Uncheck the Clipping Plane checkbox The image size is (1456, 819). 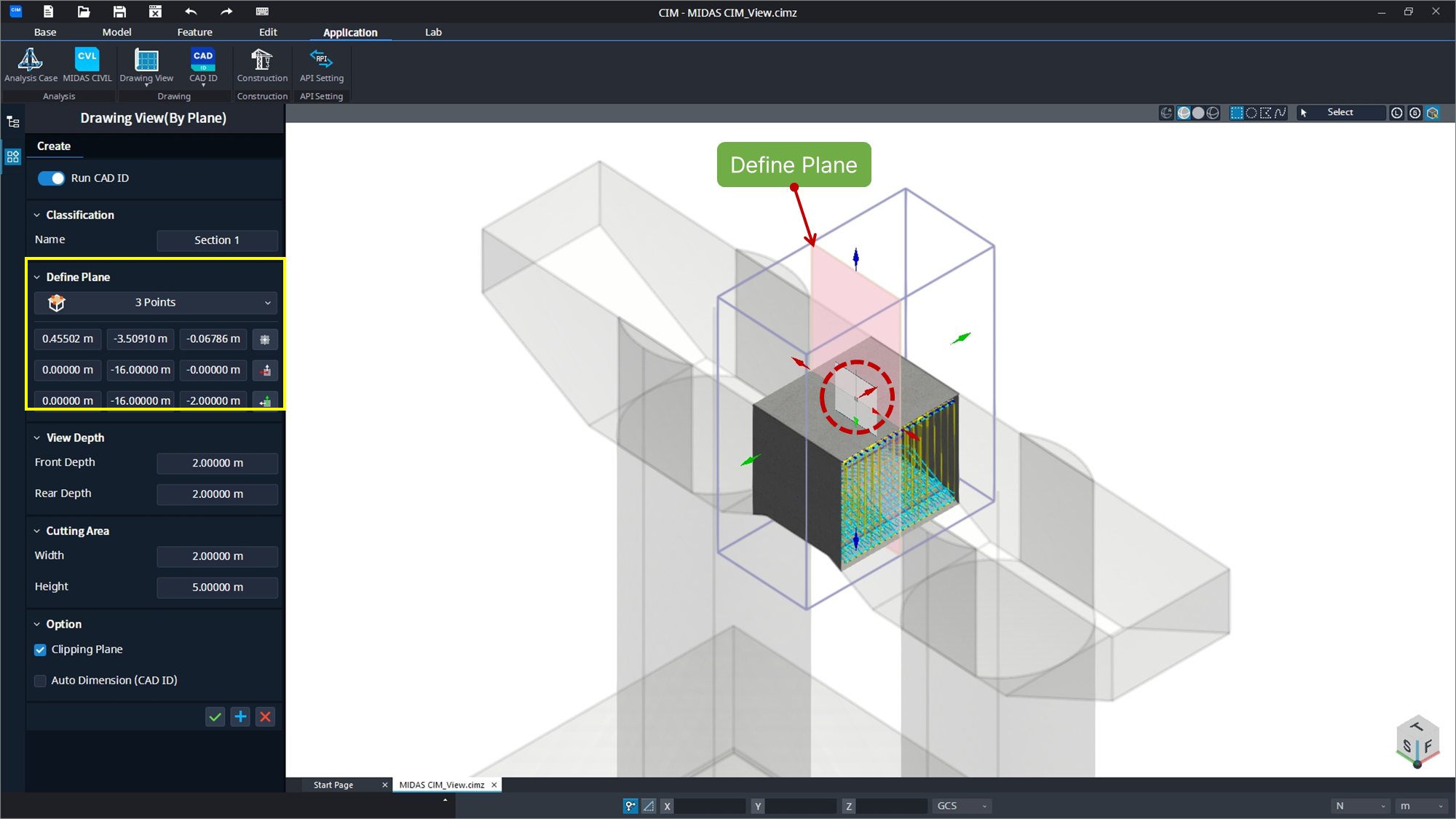coord(41,650)
